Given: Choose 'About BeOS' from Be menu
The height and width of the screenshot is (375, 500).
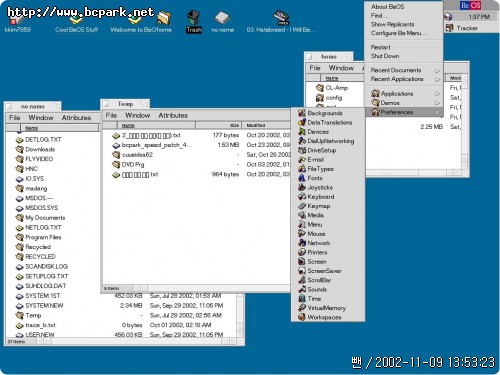Looking at the screenshot, I should tap(404, 7).
